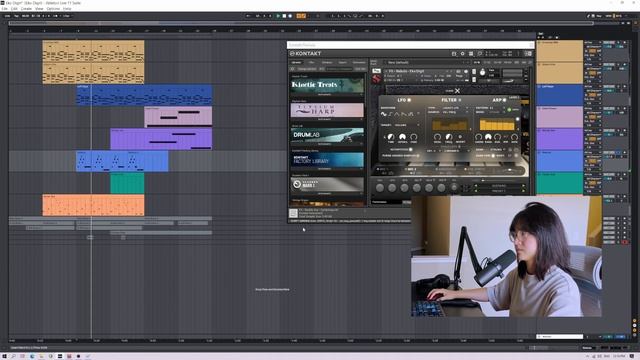Toggle the MIDI map mode switch

pyautogui.click(x=608, y=16)
